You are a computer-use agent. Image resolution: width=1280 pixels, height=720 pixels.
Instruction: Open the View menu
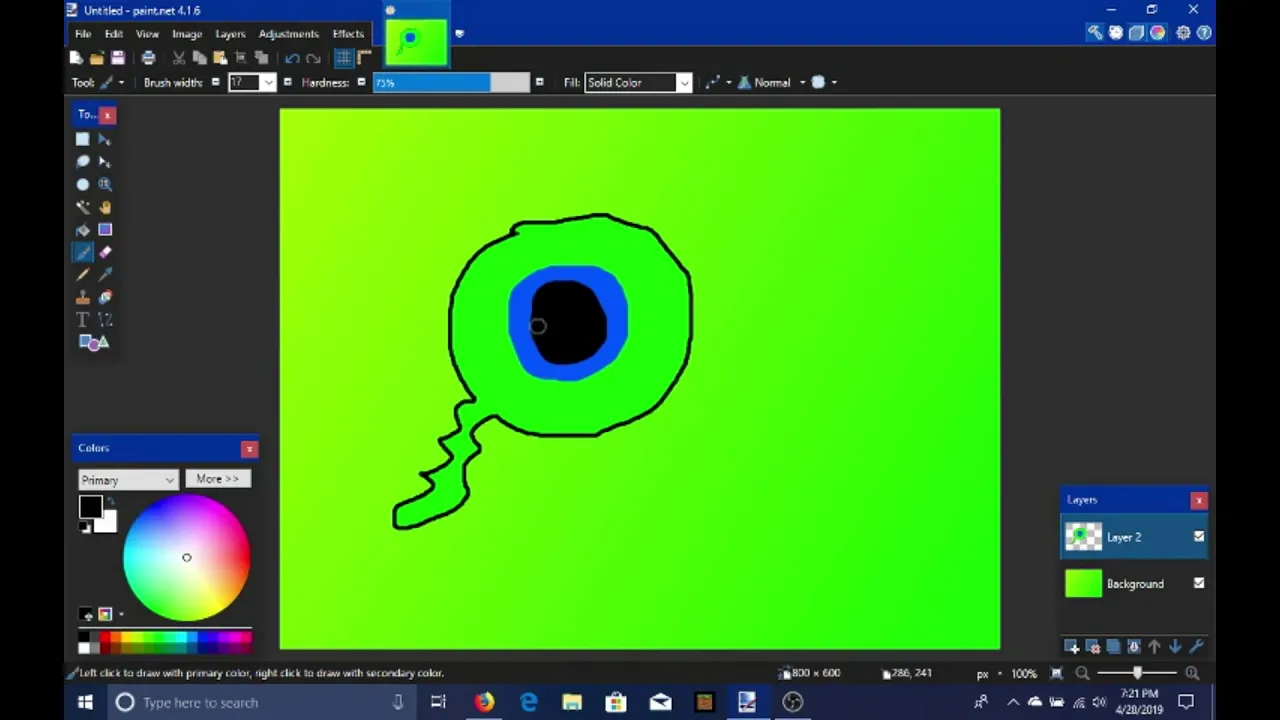pos(147,34)
